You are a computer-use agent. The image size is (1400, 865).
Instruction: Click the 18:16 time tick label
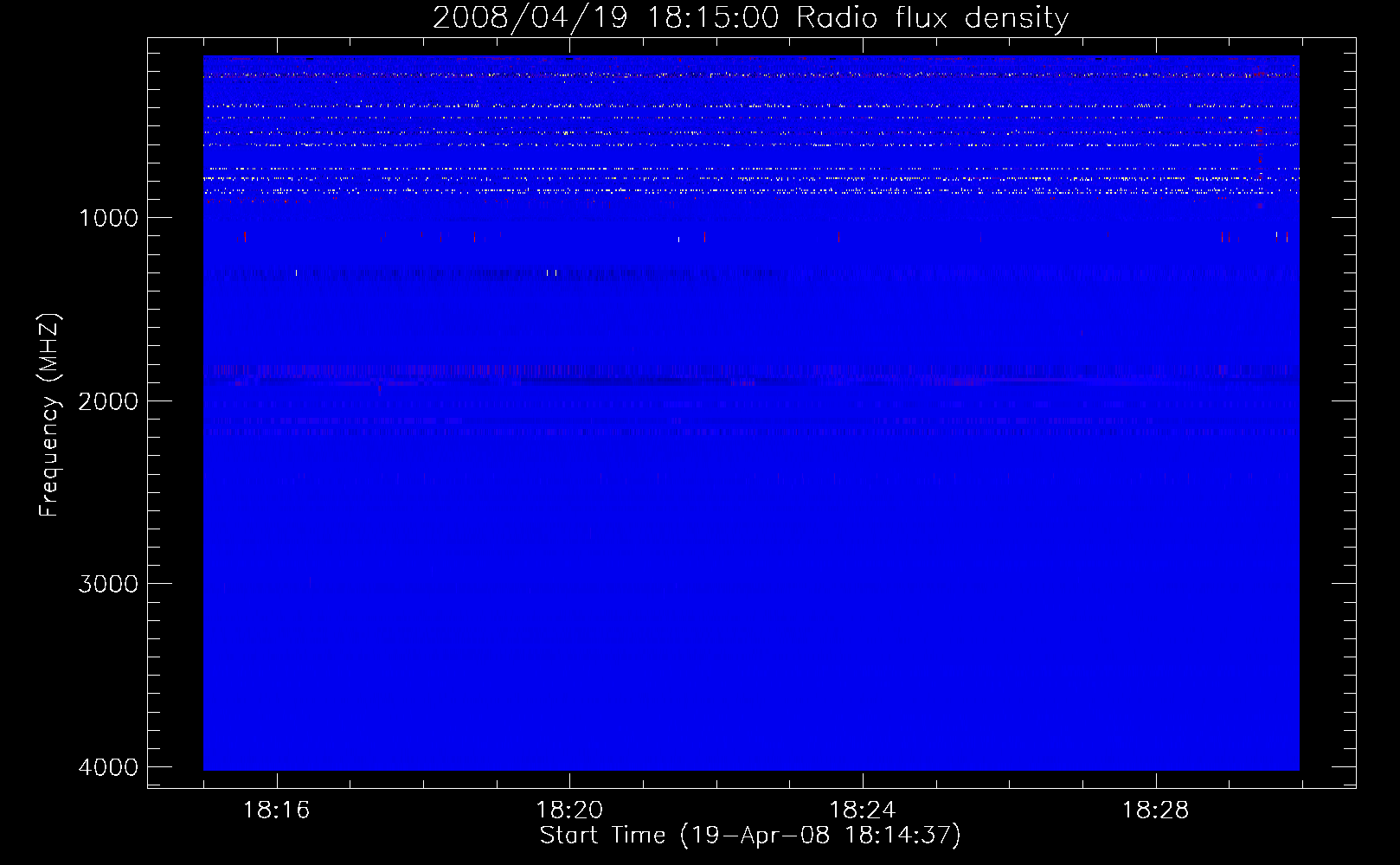(276, 811)
